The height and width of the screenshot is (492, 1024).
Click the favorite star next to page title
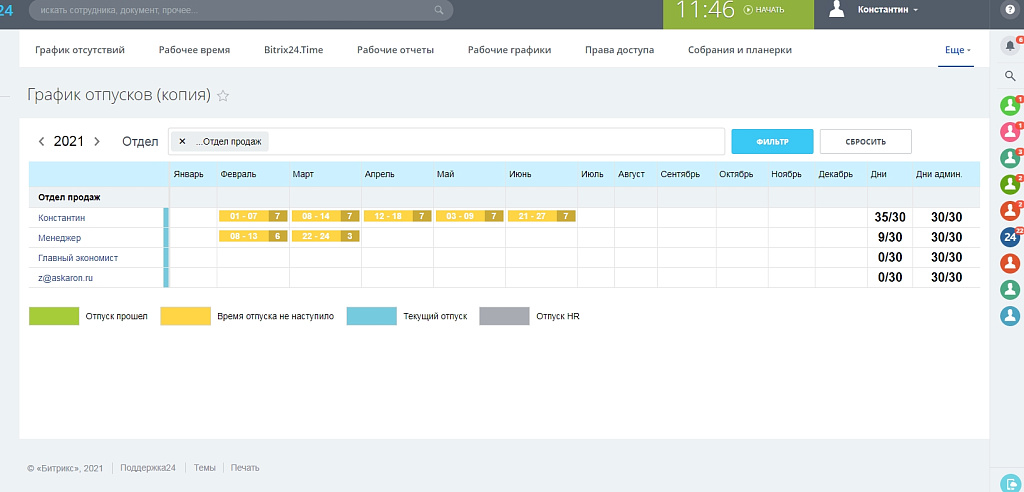pyautogui.click(x=223, y=96)
